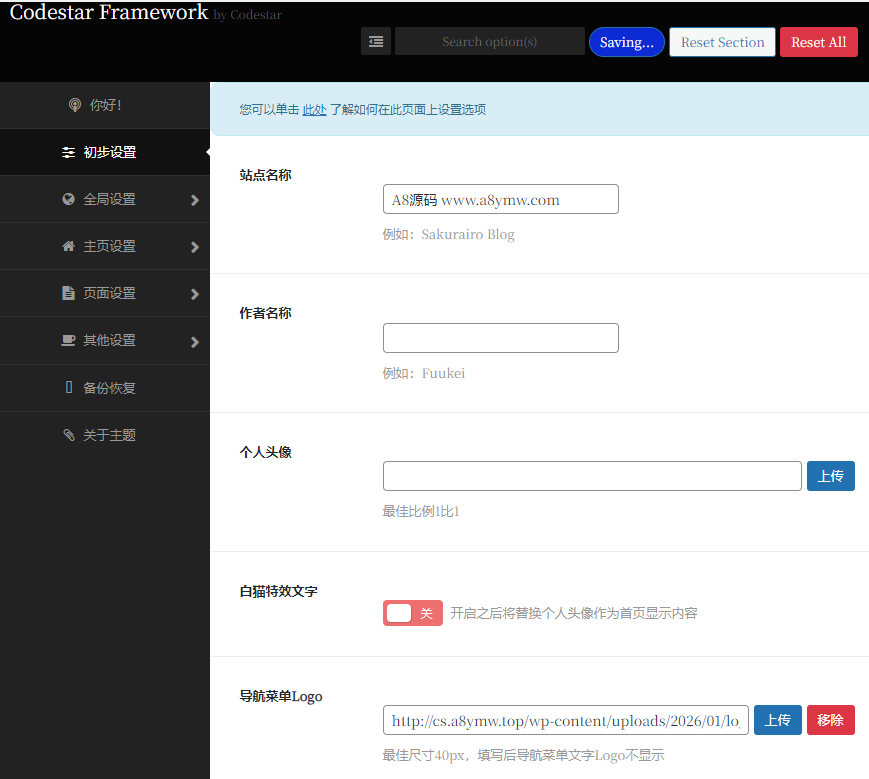Expand the 页面设置 chevron
The height and width of the screenshot is (779, 869).
(x=195, y=293)
